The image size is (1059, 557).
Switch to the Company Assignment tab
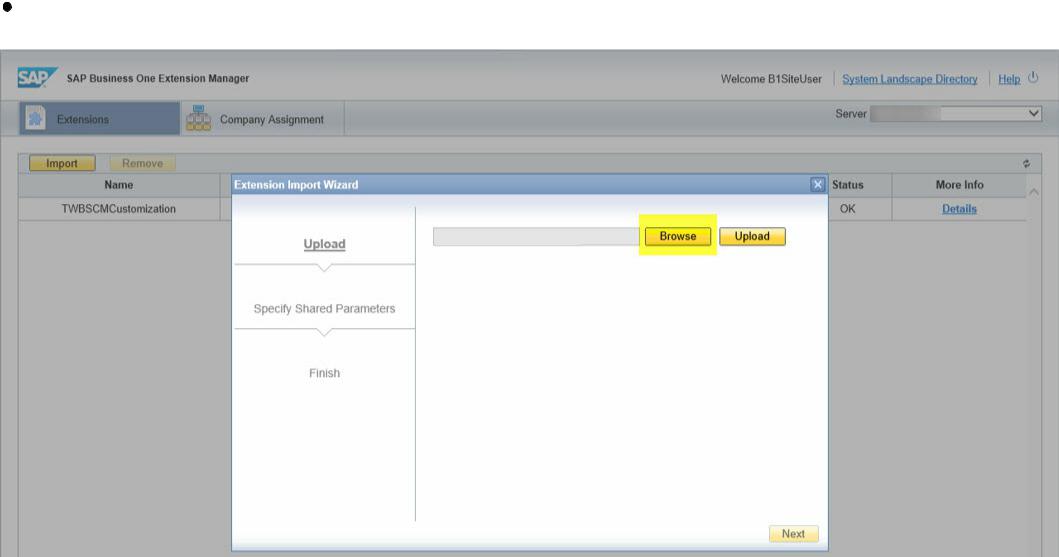[263, 118]
